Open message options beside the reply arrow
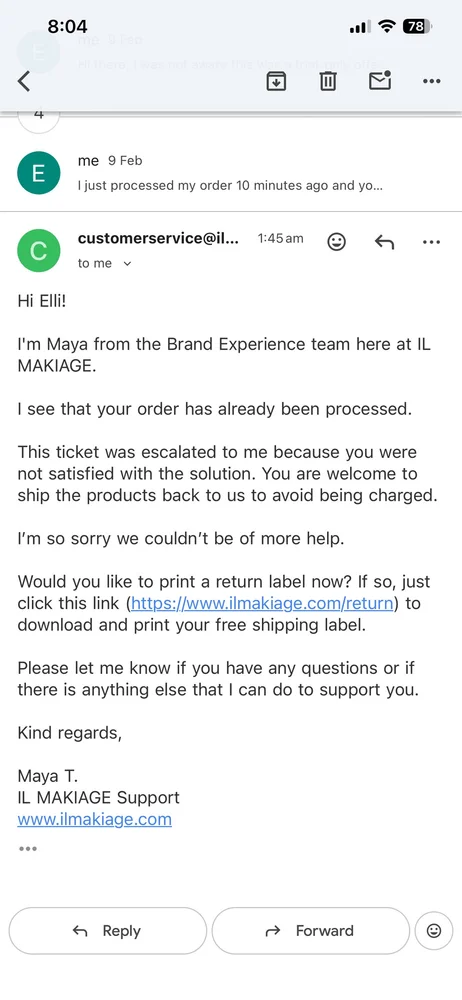Image resolution: width=462 pixels, height=1000 pixels. (x=432, y=242)
